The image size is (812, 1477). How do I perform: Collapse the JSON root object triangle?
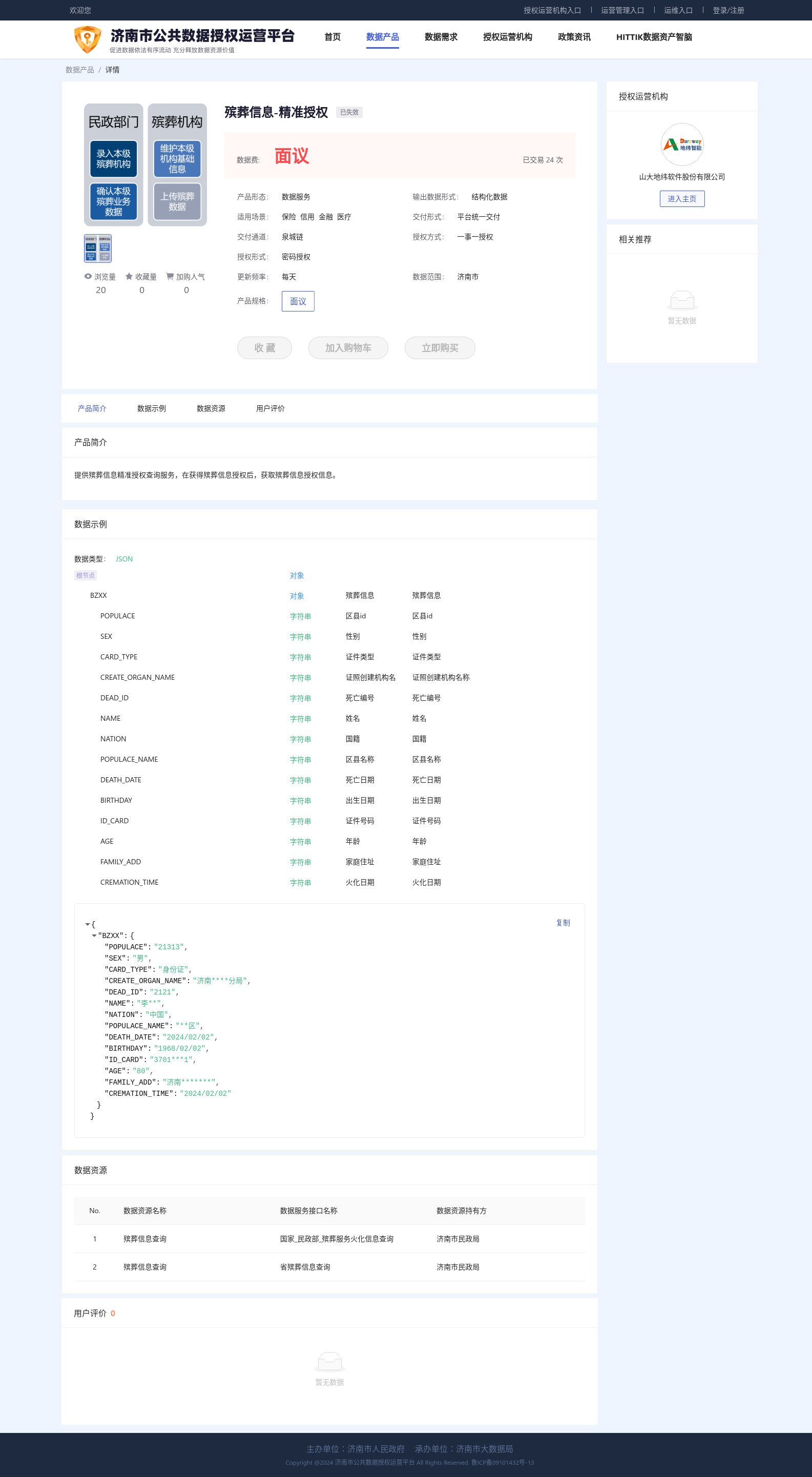tap(87, 924)
